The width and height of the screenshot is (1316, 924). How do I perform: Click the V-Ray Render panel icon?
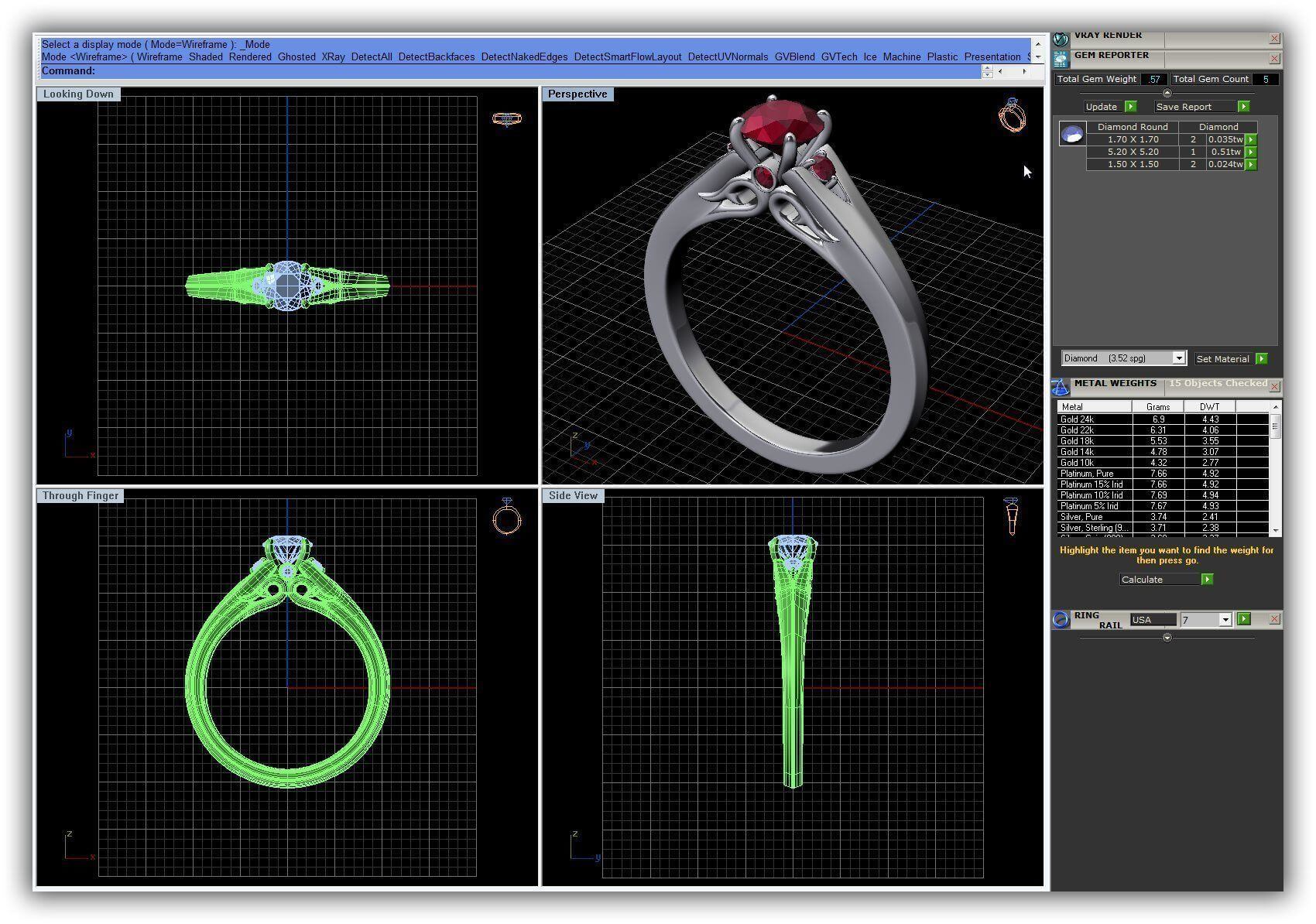(1061, 38)
